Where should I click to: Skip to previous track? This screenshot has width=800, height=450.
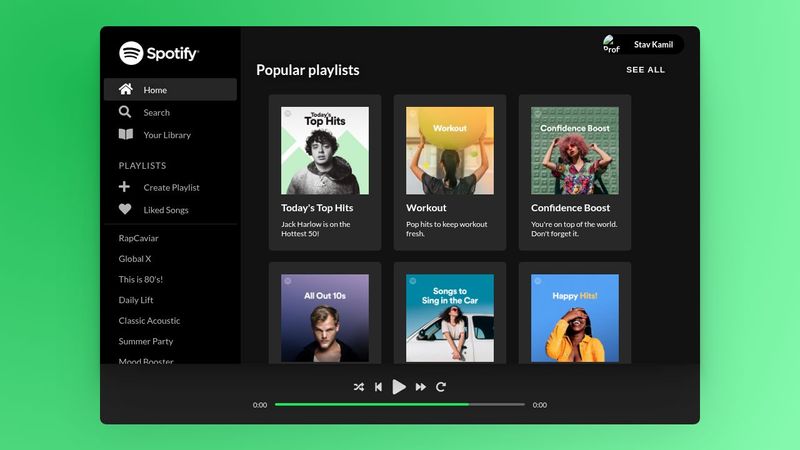click(378, 387)
